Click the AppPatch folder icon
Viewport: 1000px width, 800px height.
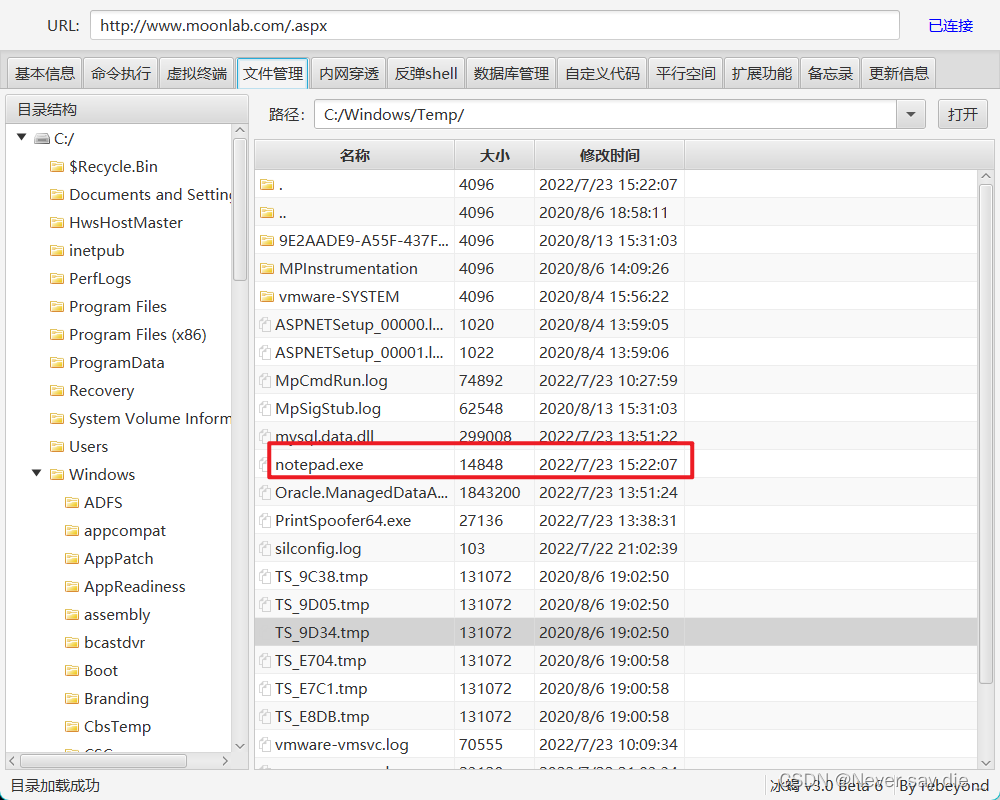pyautogui.click(x=72, y=559)
